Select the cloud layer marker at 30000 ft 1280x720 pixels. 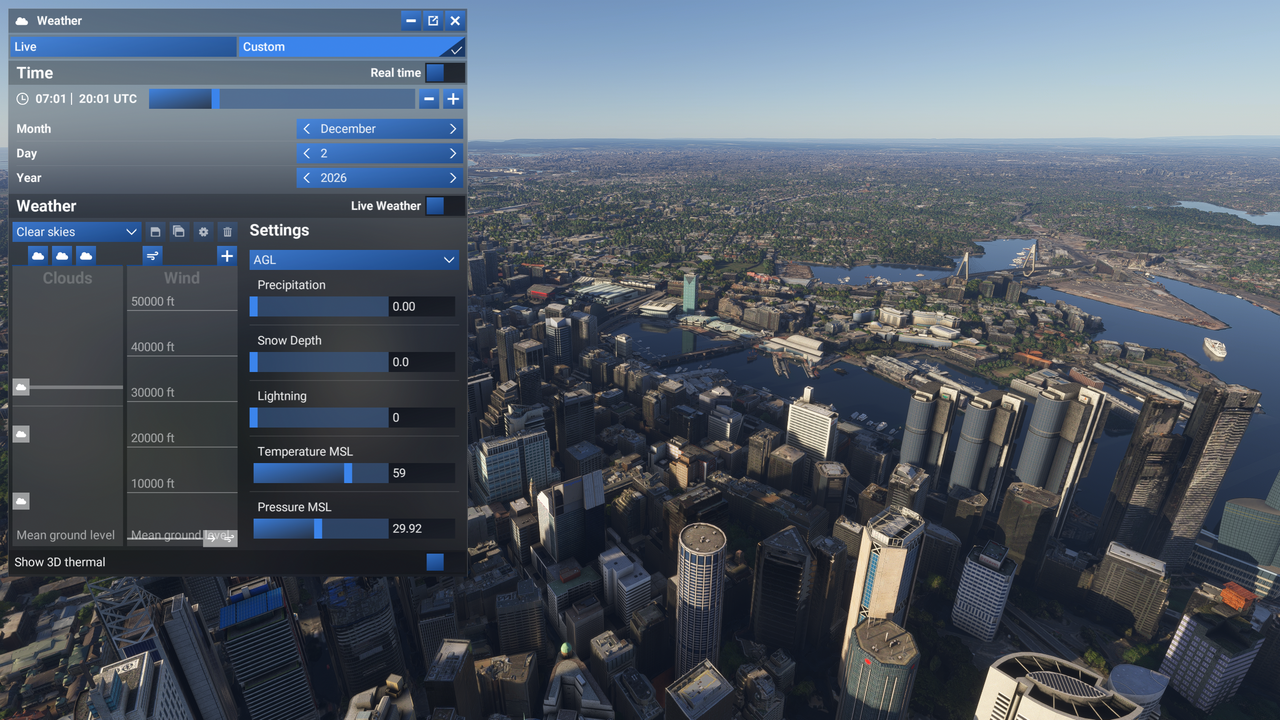pyautogui.click(x=21, y=387)
